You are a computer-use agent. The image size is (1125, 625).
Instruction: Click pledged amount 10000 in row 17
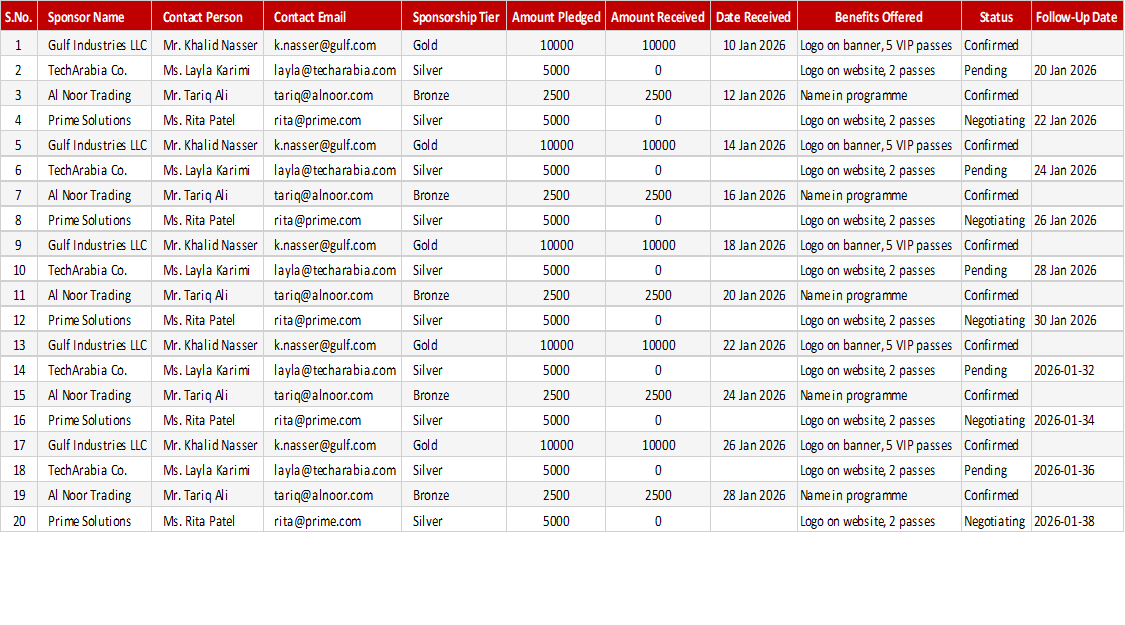point(557,446)
